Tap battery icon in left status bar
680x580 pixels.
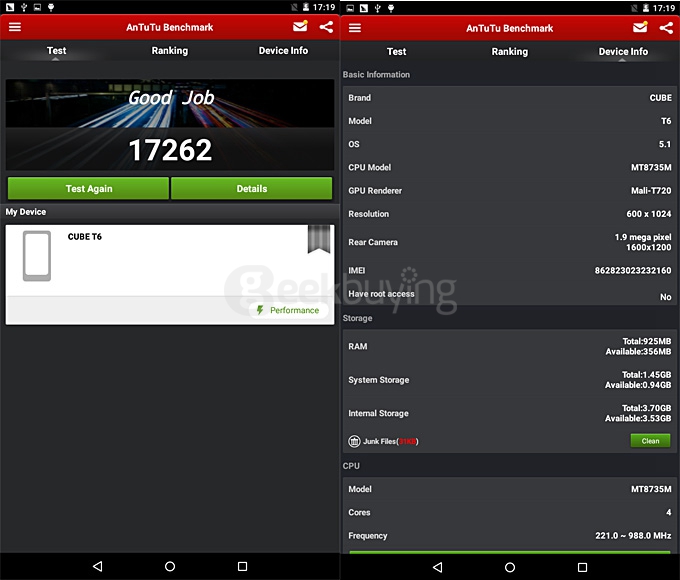point(306,7)
